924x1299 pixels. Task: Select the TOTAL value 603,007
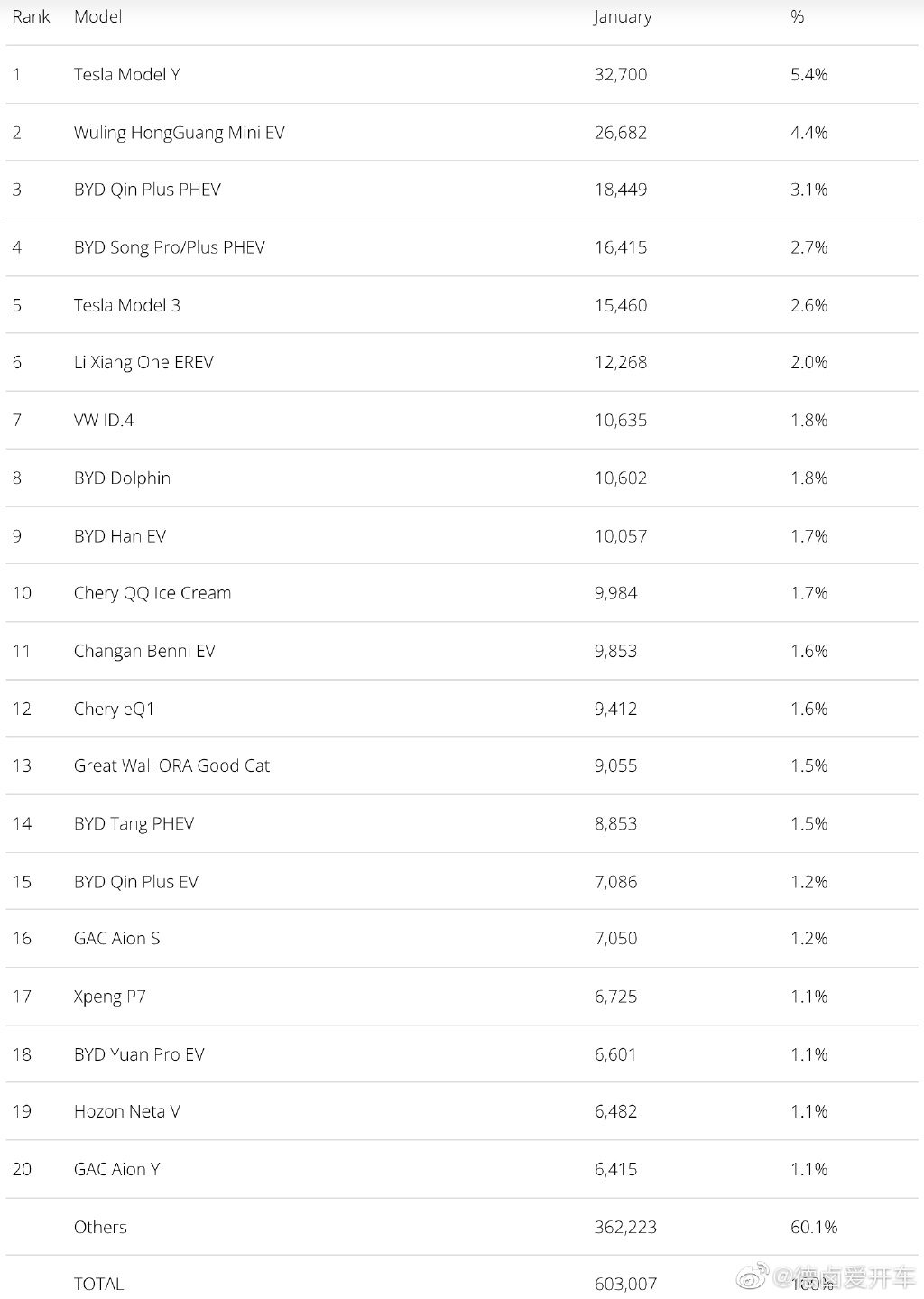pos(625,1284)
